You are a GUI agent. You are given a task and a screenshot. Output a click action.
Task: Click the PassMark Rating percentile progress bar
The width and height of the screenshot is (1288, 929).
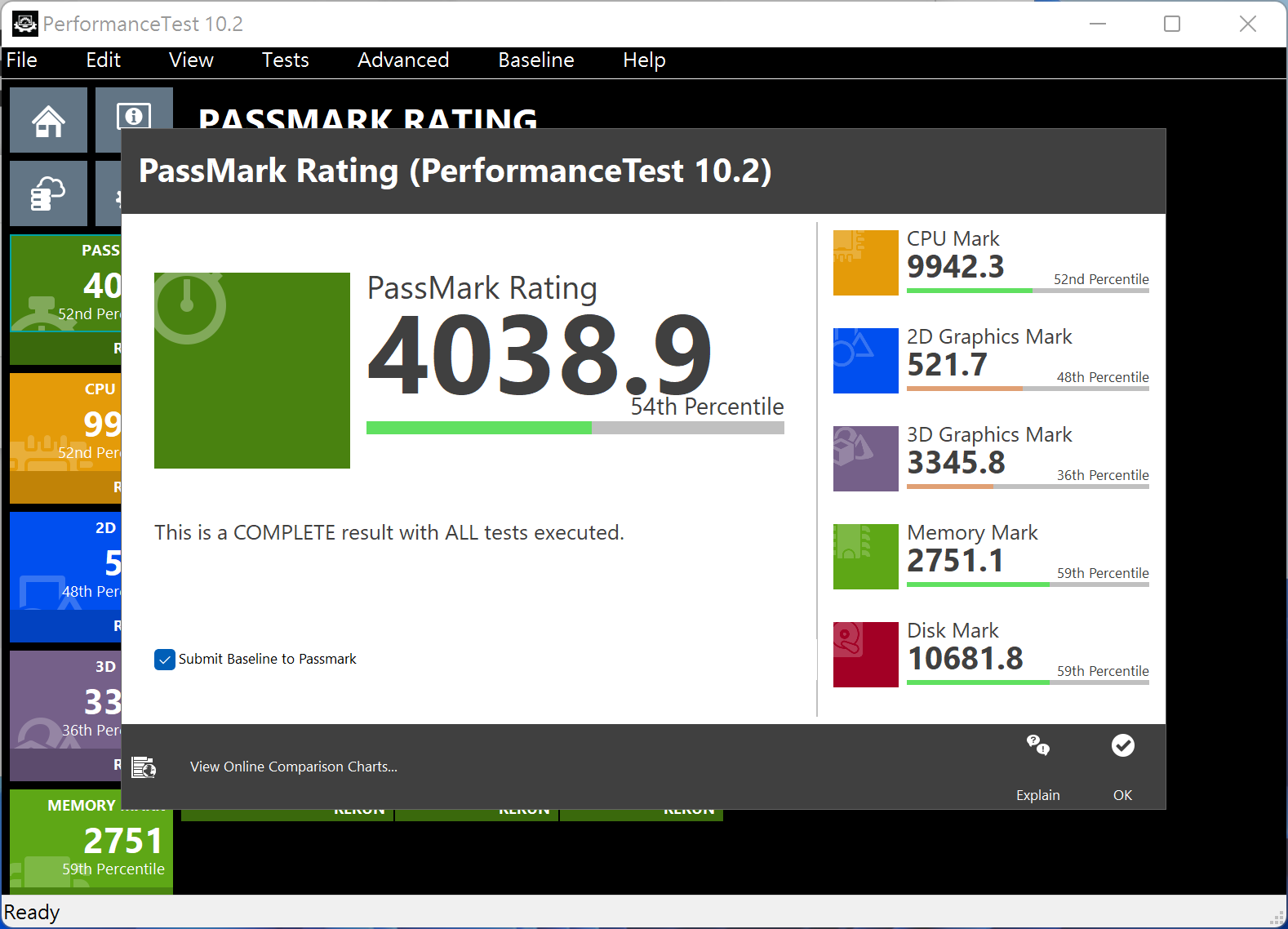(x=575, y=428)
